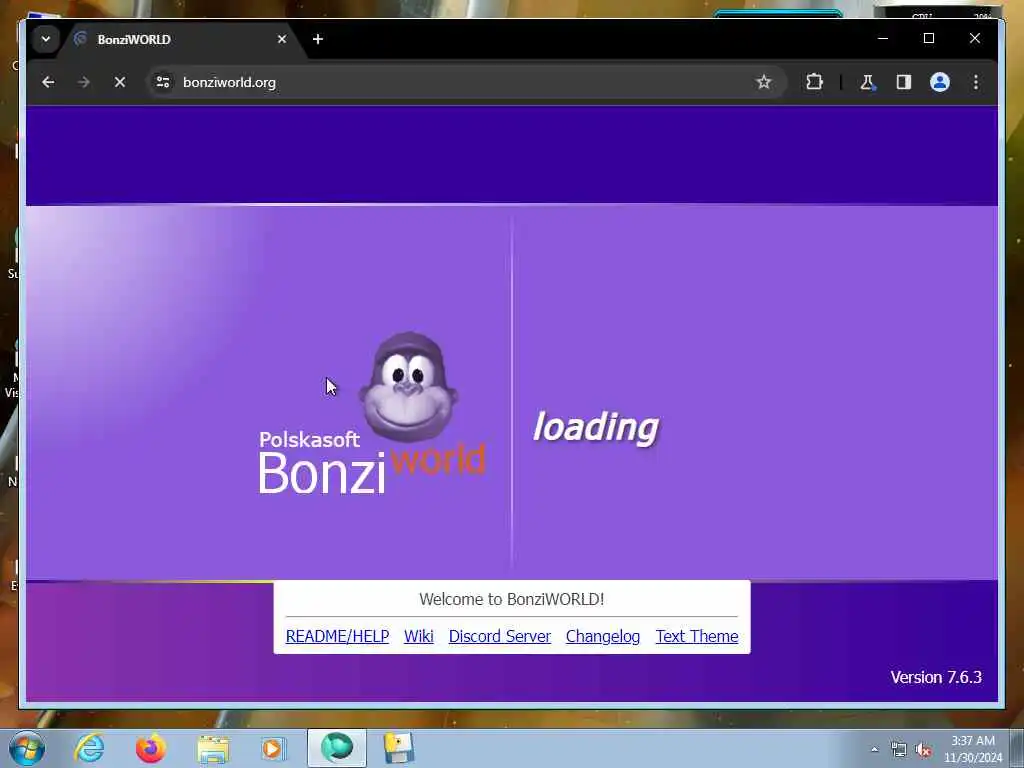Click the 'Version 7.6.3' text
The image size is (1024, 768).
coord(936,677)
